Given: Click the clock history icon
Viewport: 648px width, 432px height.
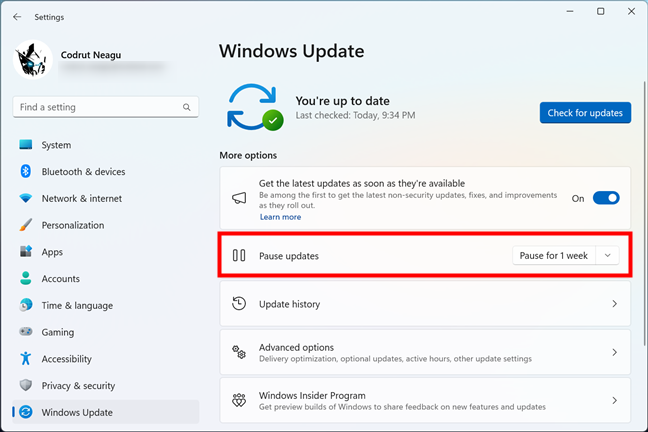Looking at the screenshot, I should (x=239, y=304).
